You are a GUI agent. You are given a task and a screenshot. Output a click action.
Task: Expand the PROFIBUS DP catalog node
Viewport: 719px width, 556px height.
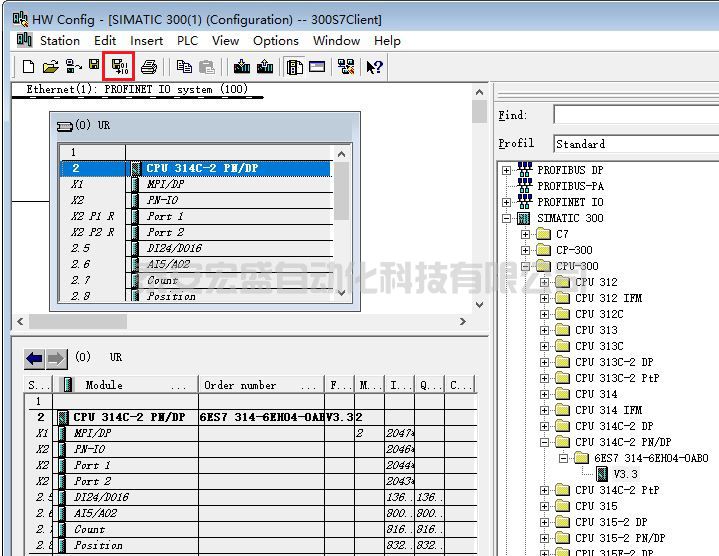(507, 170)
